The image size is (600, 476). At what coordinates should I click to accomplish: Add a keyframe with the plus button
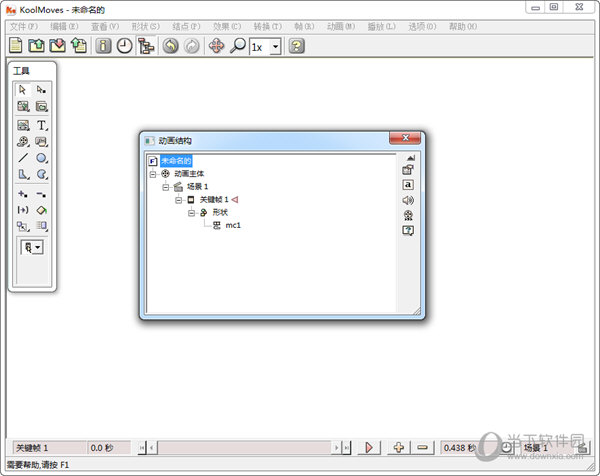(x=399, y=447)
